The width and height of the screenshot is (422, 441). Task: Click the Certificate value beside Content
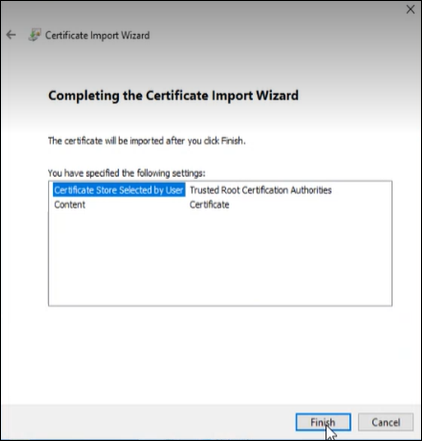pos(209,205)
